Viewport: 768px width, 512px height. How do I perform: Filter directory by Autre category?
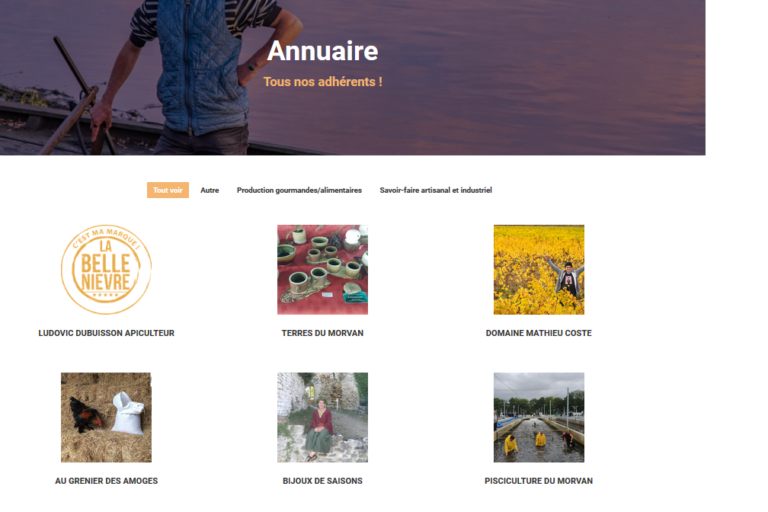tap(210, 190)
